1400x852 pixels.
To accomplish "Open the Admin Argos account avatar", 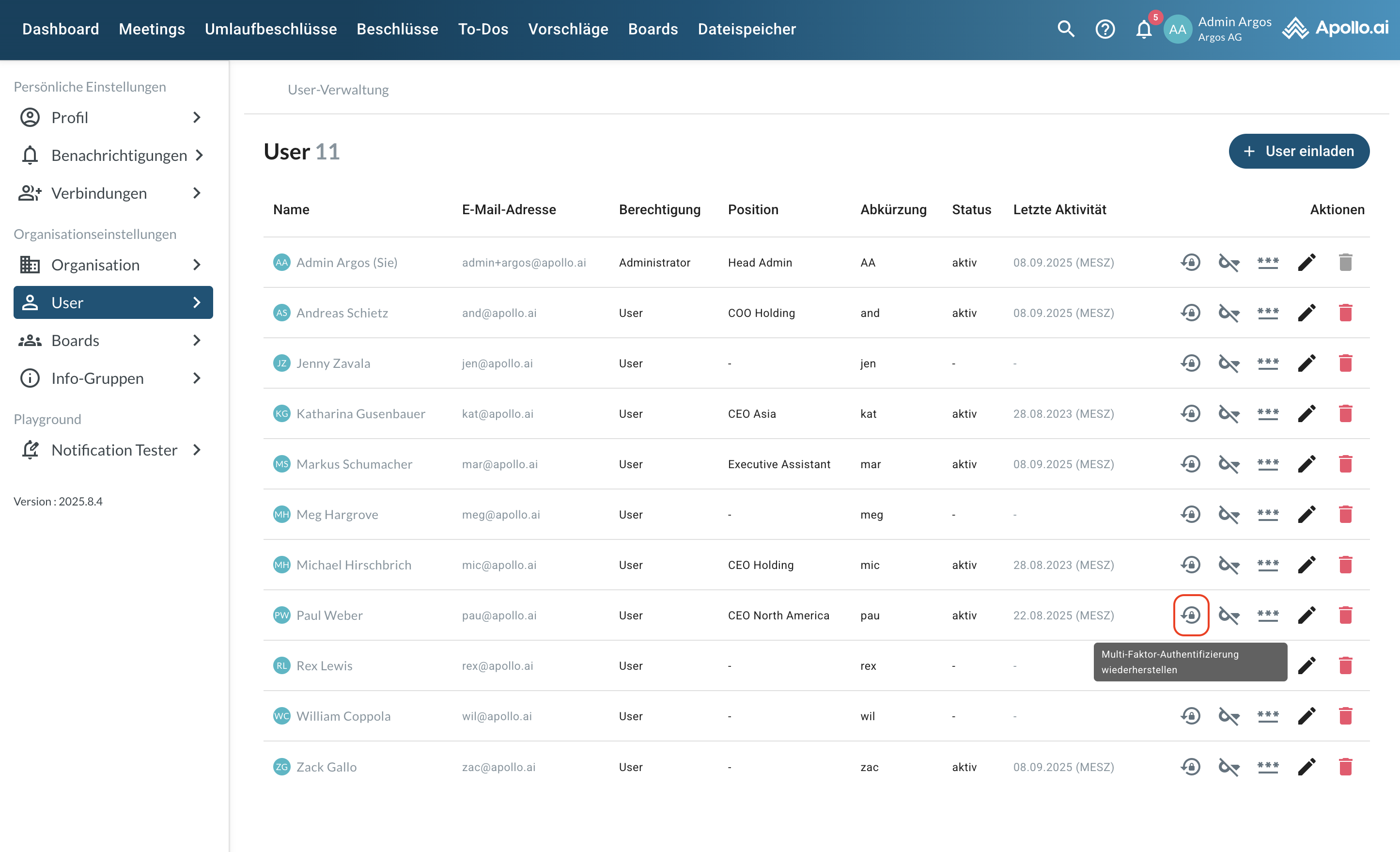I will click(1177, 29).
